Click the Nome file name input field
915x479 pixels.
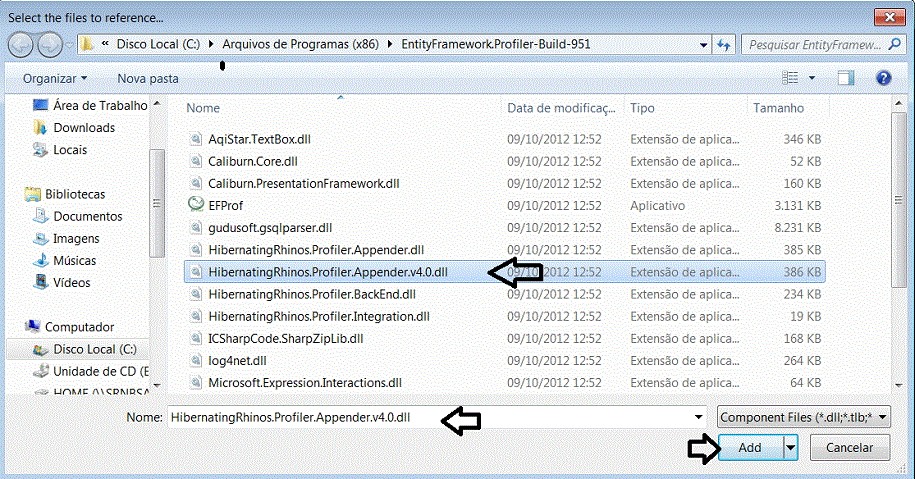(x=436, y=417)
